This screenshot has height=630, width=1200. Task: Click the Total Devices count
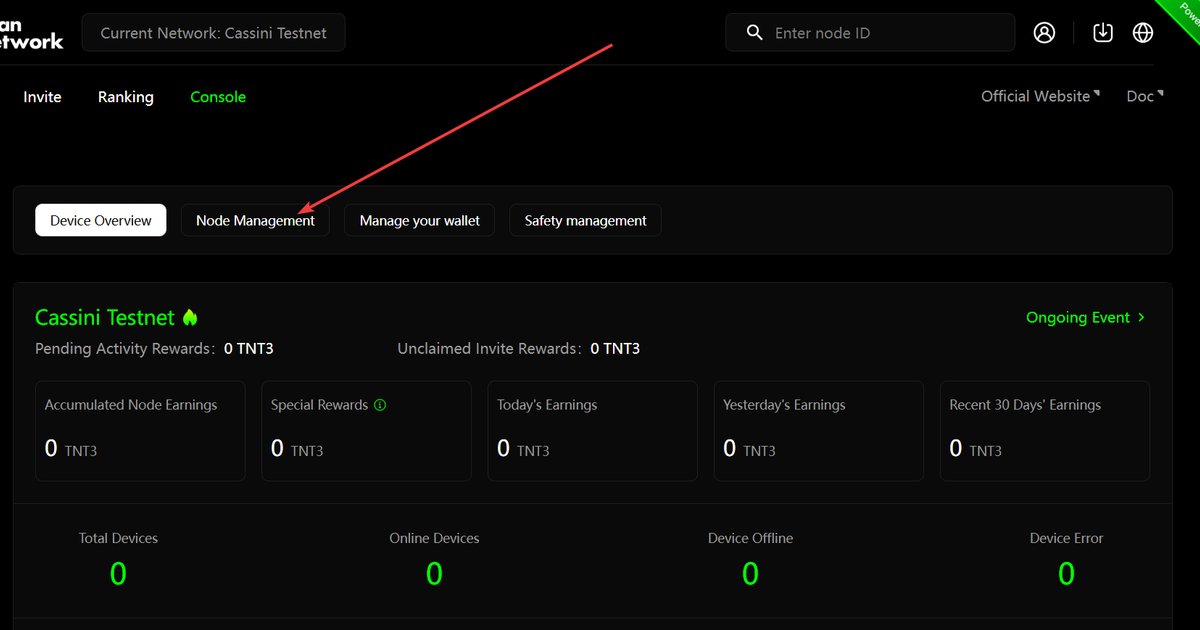(118, 573)
